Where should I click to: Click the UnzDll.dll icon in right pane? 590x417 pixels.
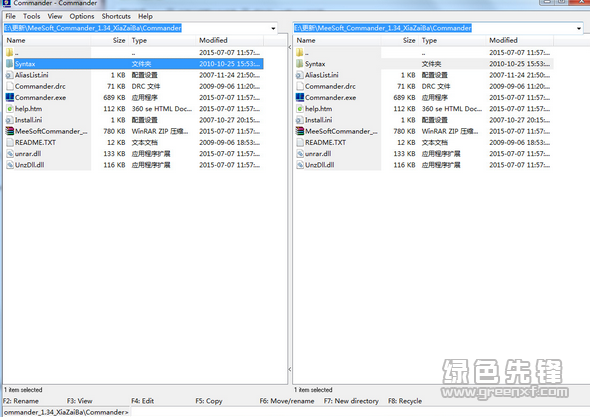(300, 165)
